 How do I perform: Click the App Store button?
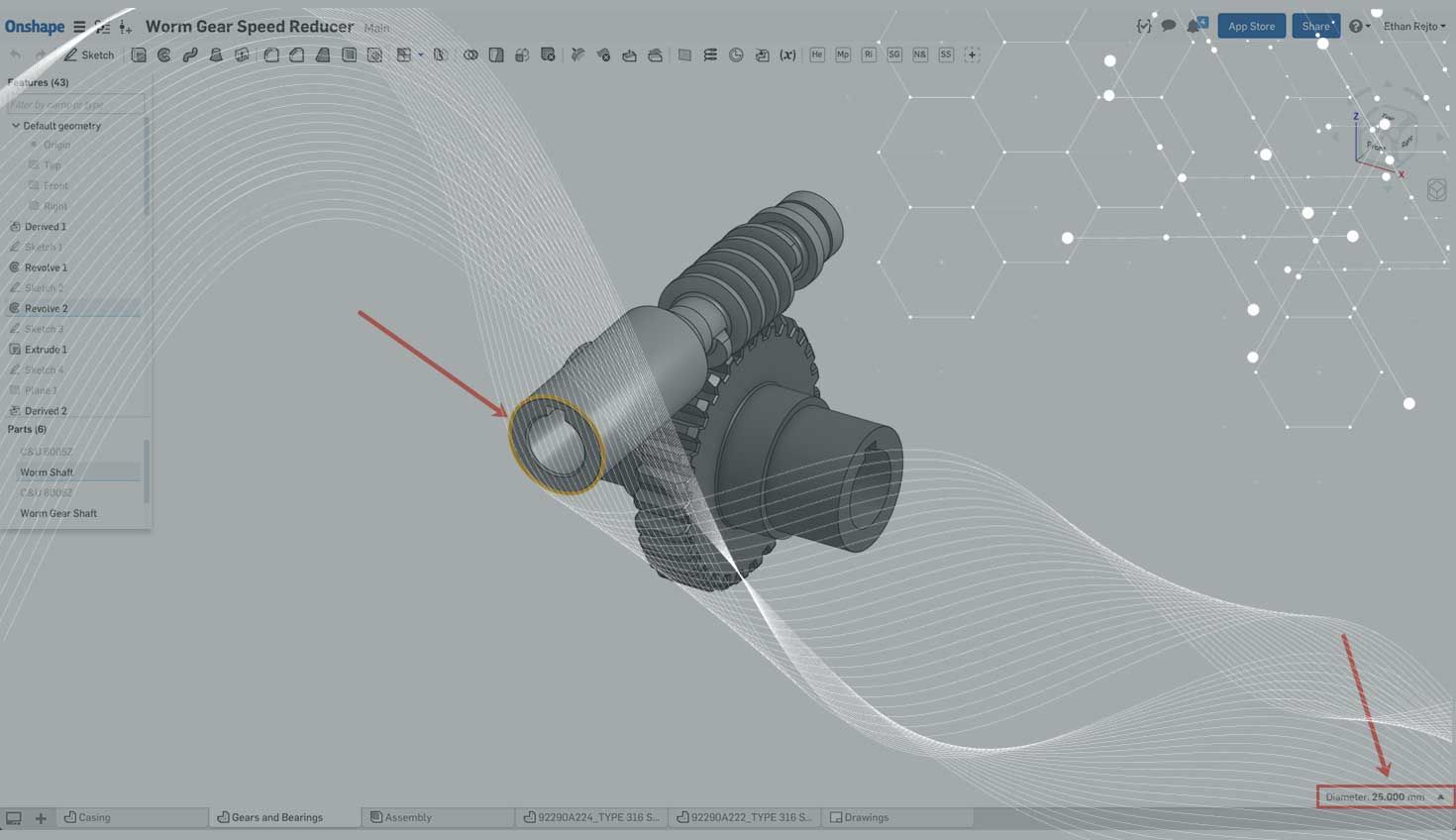(x=1251, y=26)
